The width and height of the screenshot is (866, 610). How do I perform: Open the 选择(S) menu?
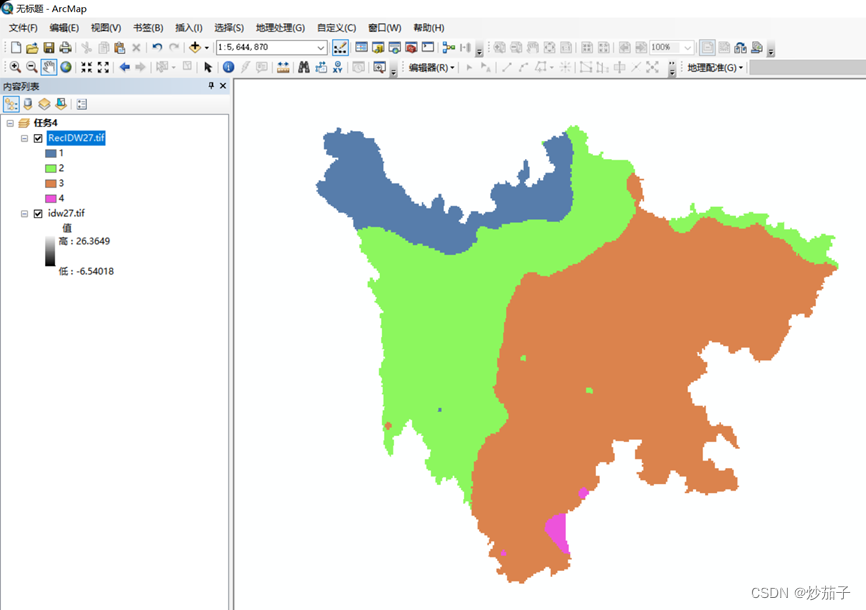click(229, 28)
